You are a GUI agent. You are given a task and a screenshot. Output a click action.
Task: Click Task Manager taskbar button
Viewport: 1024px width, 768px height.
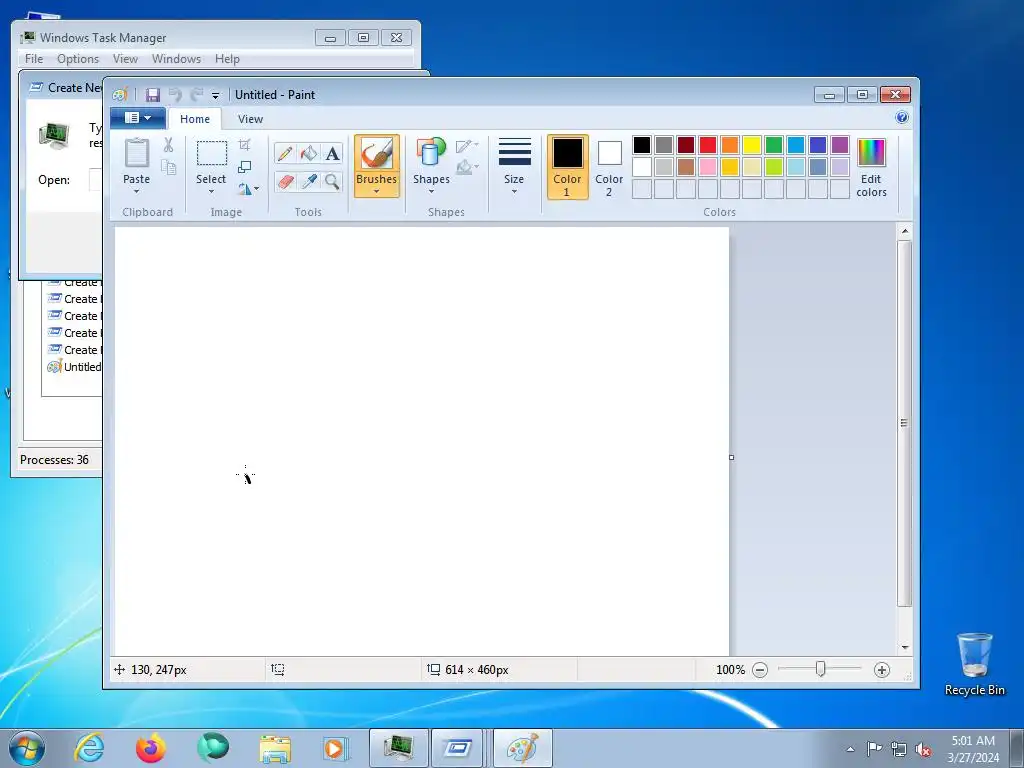pyautogui.click(x=398, y=748)
